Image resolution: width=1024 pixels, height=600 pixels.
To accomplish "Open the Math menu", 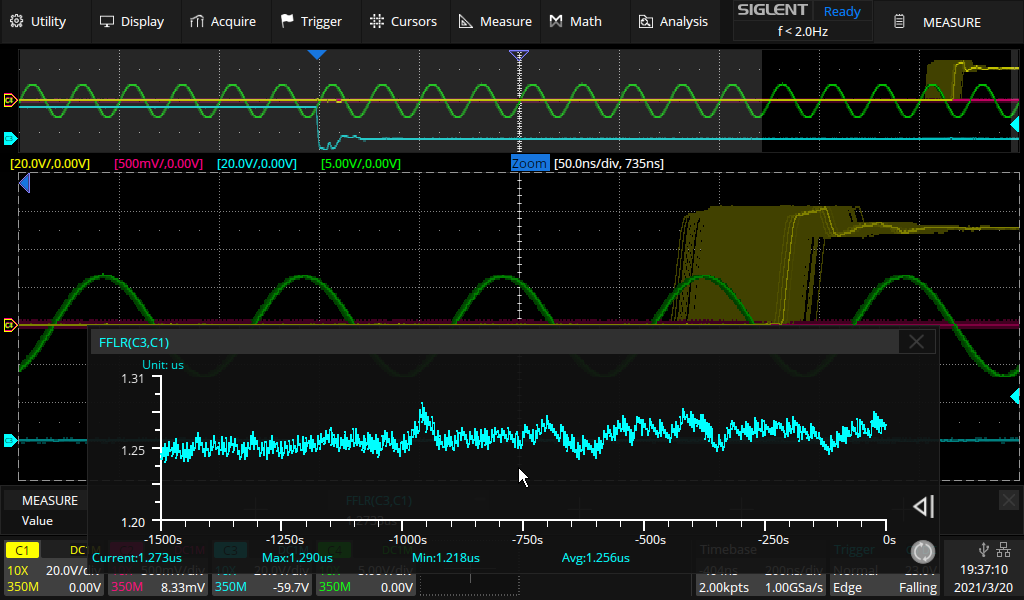I will pos(575,22).
